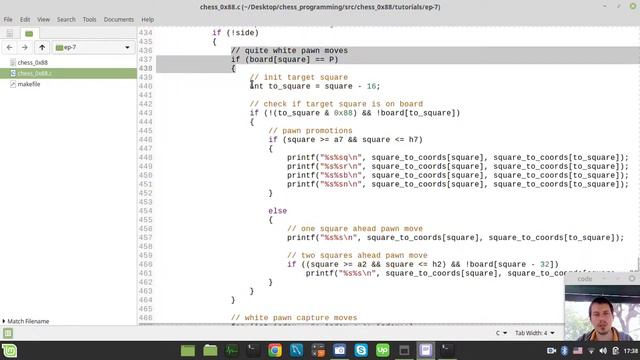This screenshot has height=360, width=640.
Task: Open the Tab Width: 4 dropdown
Action: (535, 333)
